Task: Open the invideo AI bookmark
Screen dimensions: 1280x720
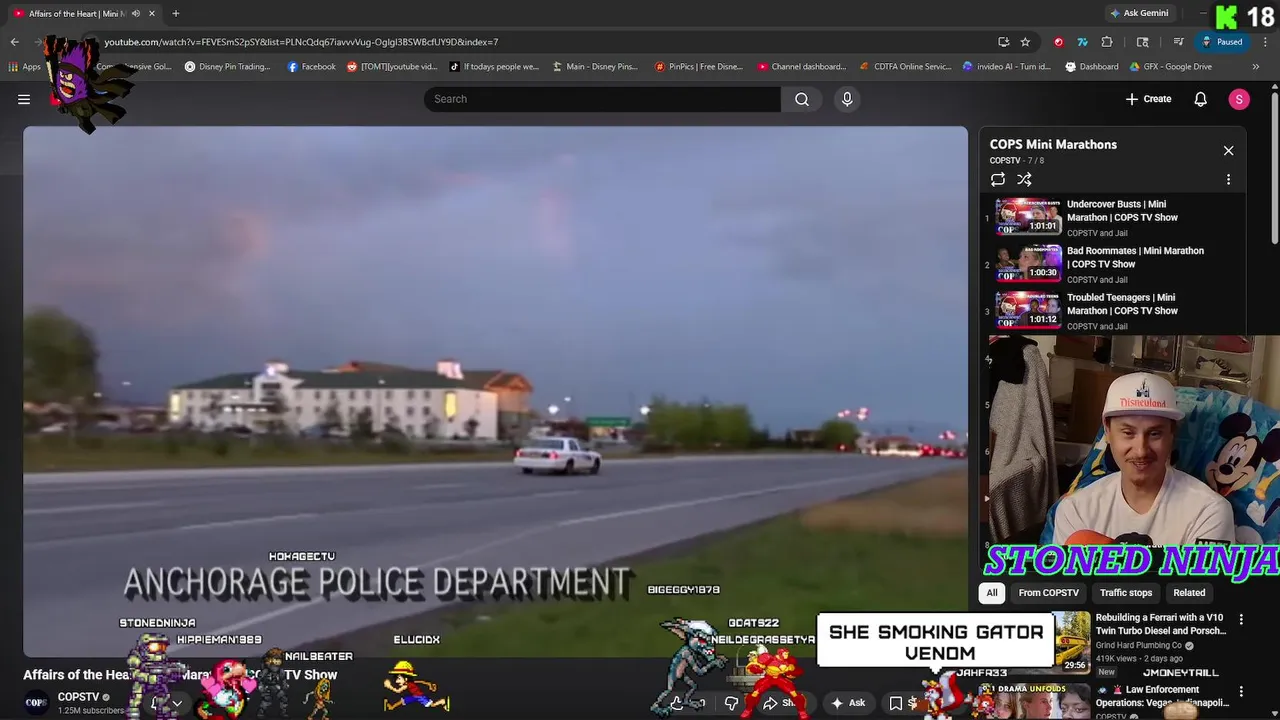Action: (x=1007, y=67)
